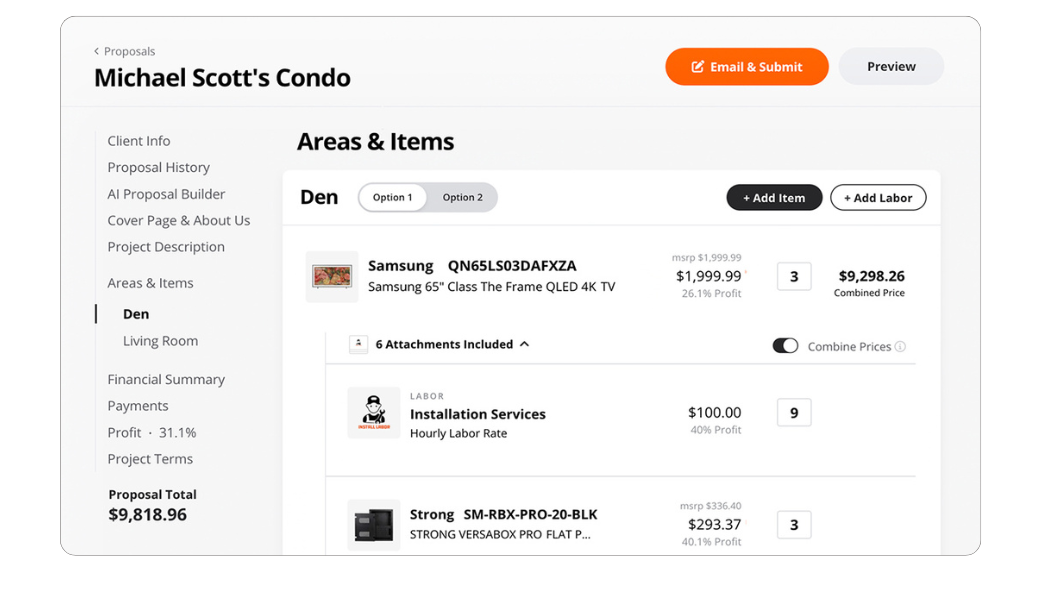Select Option 1 for the Den
The height and width of the screenshot is (600, 1050).
pos(393,198)
